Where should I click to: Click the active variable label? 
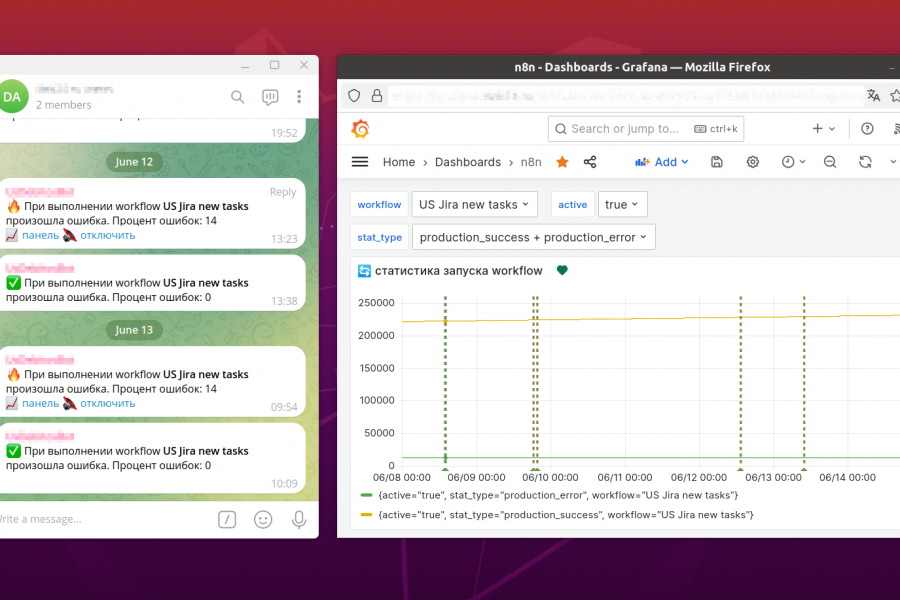(x=572, y=204)
